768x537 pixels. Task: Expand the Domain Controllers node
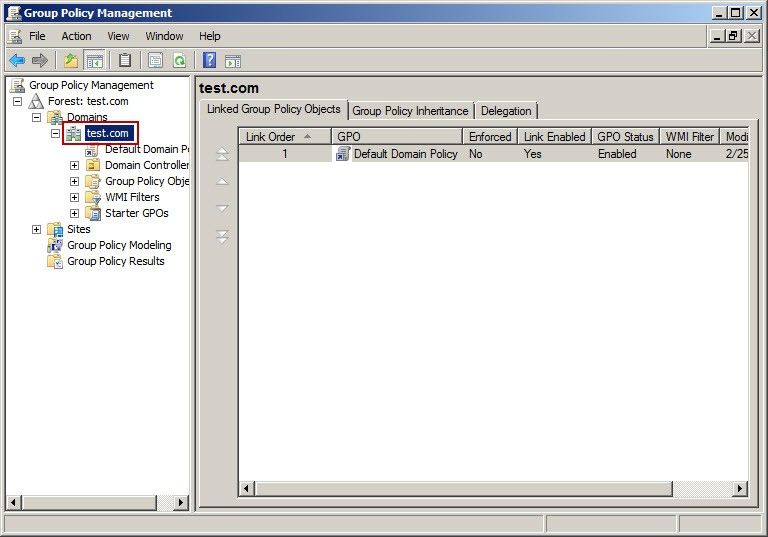(74, 166)
